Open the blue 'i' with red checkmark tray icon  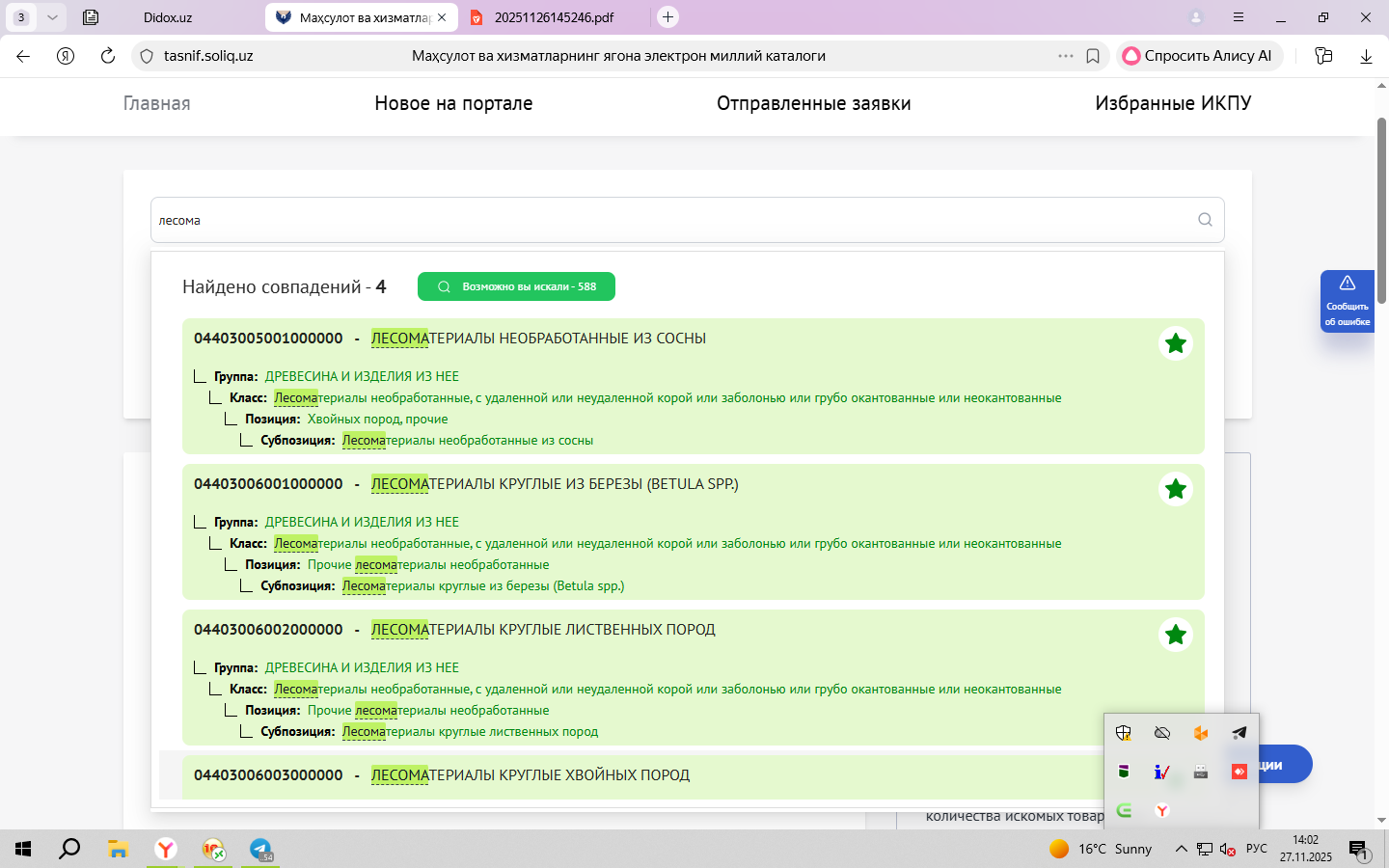pyautogui.click(x=1162, y=772)
